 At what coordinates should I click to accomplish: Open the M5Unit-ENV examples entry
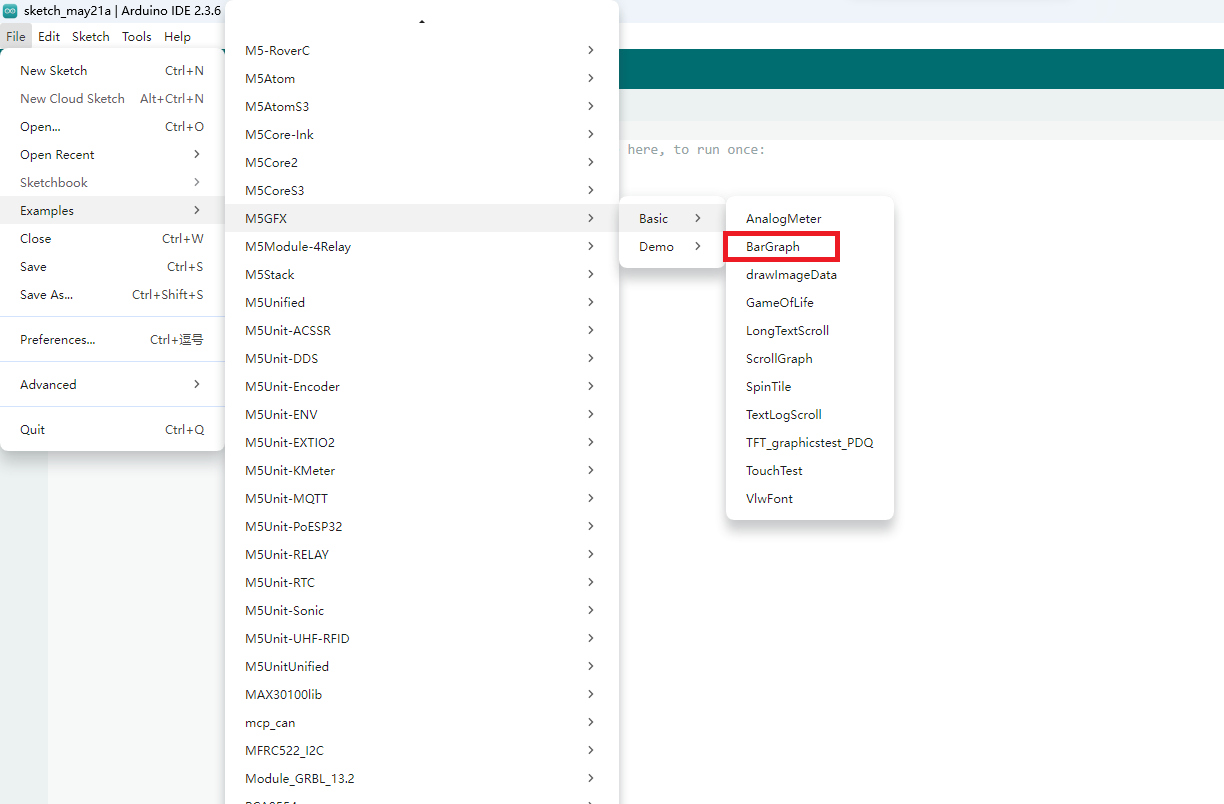tap(422, 415)
